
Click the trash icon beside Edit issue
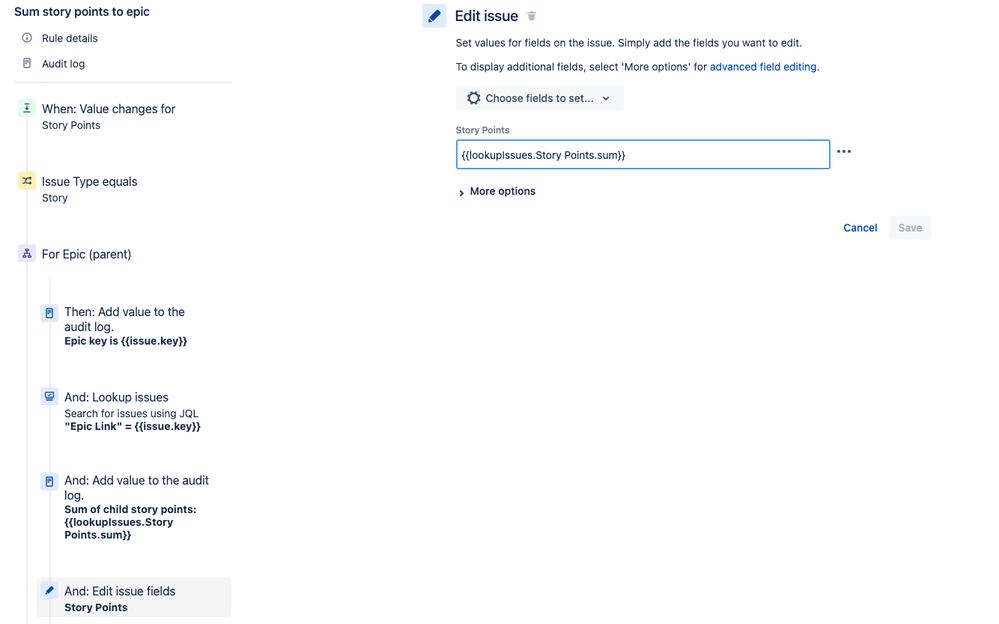click(x=531, y=16)
